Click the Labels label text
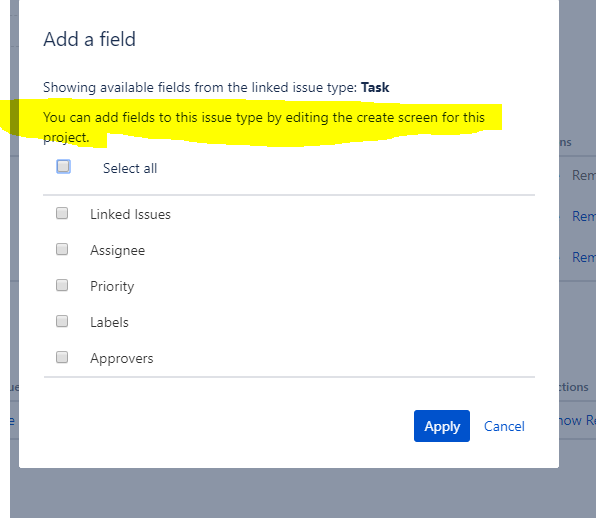Screen dimensions: 596x518 coord(109,322)
